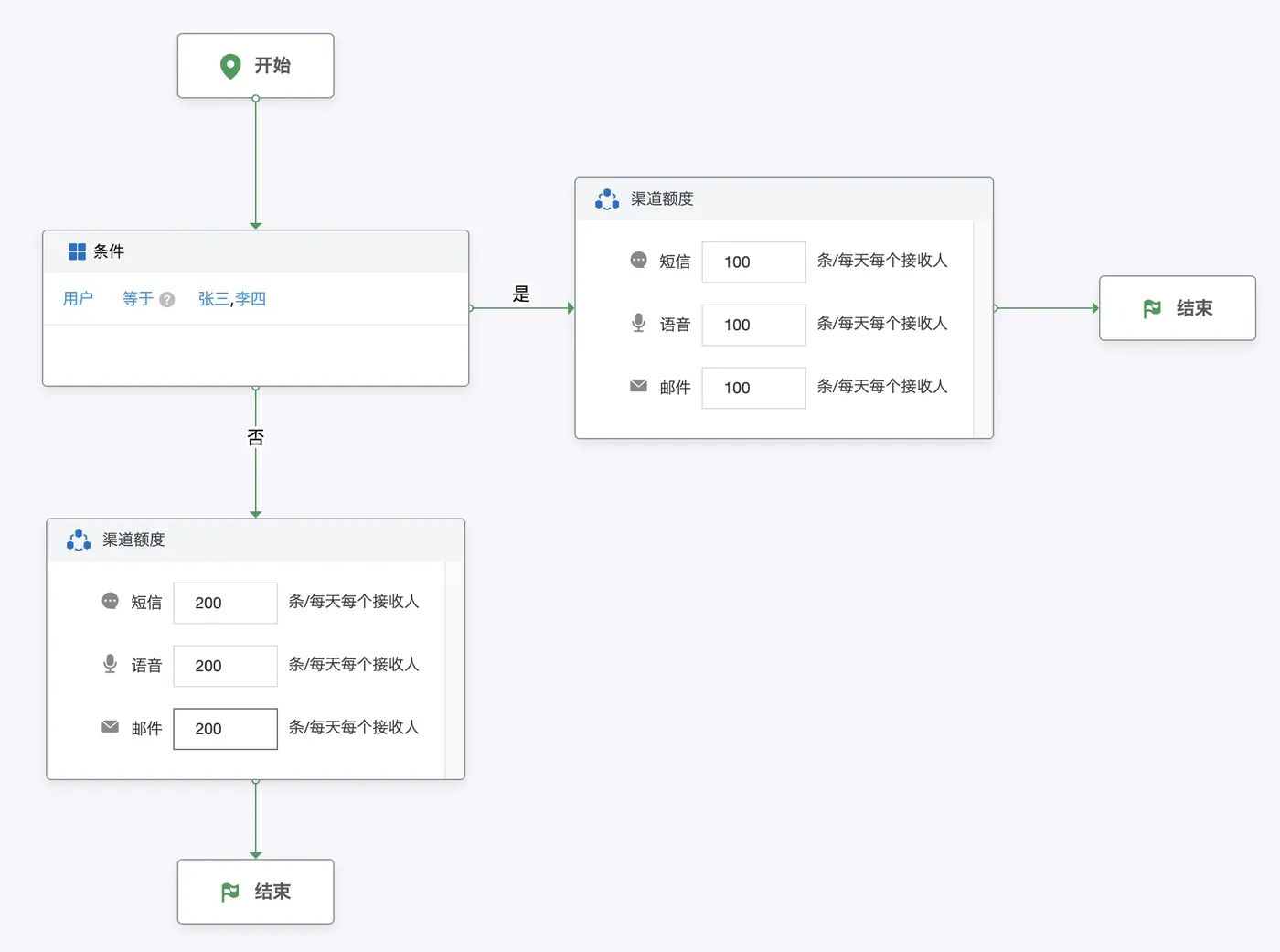Click the 条件 node's bottom output port
The image size is (1280, 952).
(x=256, y=387)
